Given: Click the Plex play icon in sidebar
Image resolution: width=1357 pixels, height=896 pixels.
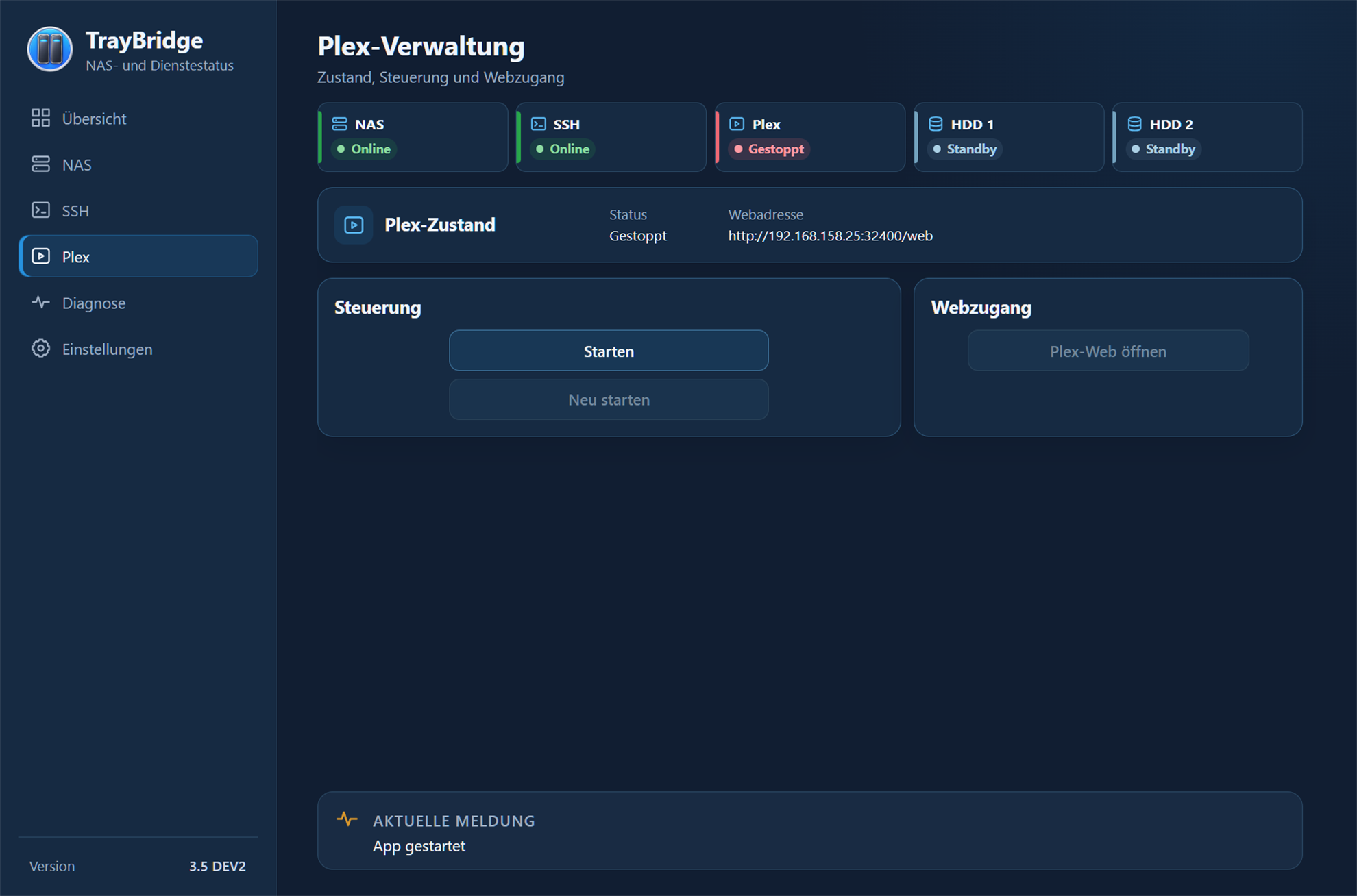Looking at the screenshot, I should point(40,256).
